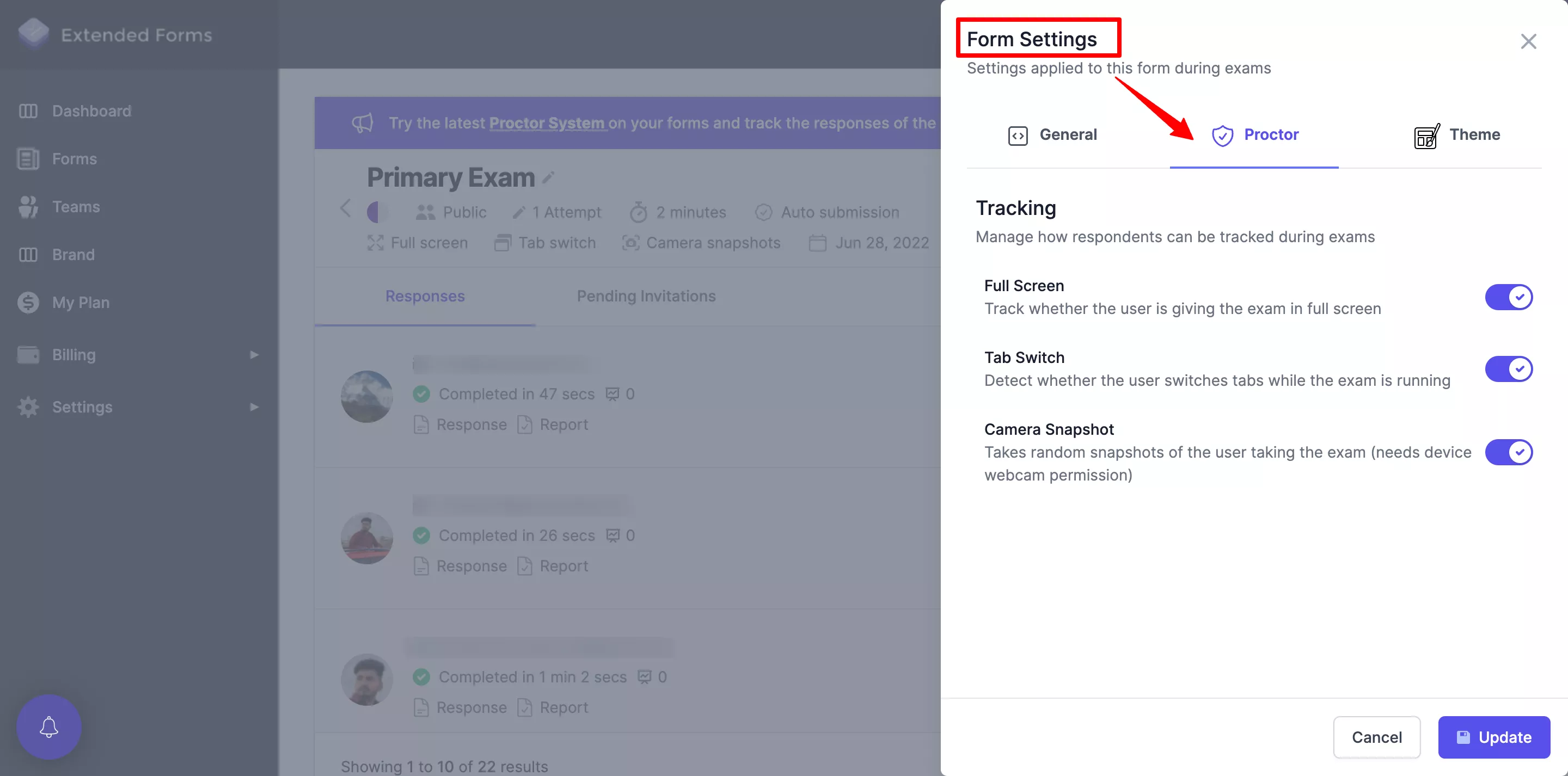Disable the Full Screen tracking toggle
Viewport: 1568px width, 776px height.
click(1509, 297)
